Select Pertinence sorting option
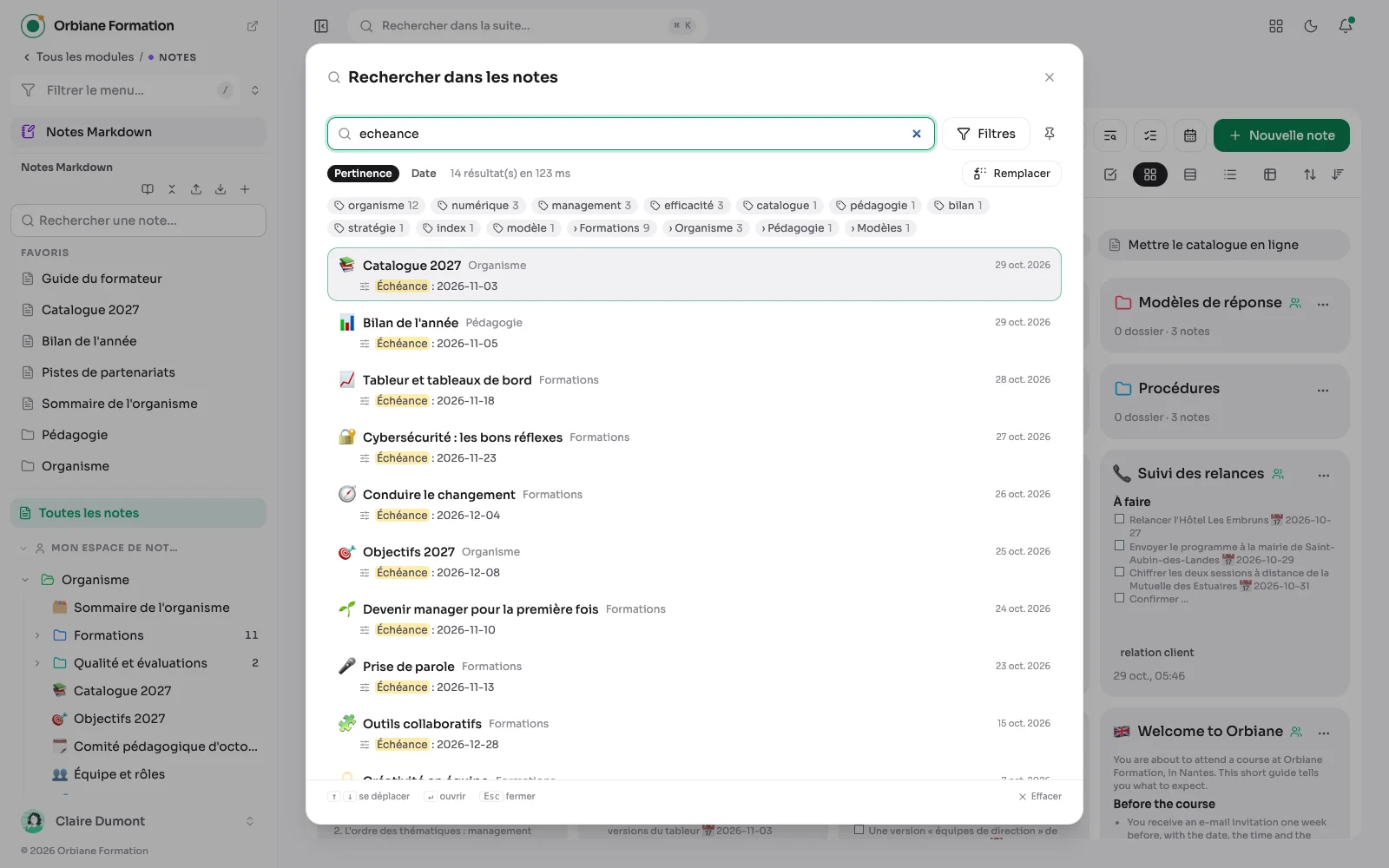This screenshot has width=1389, height=868. coord(363,174)
